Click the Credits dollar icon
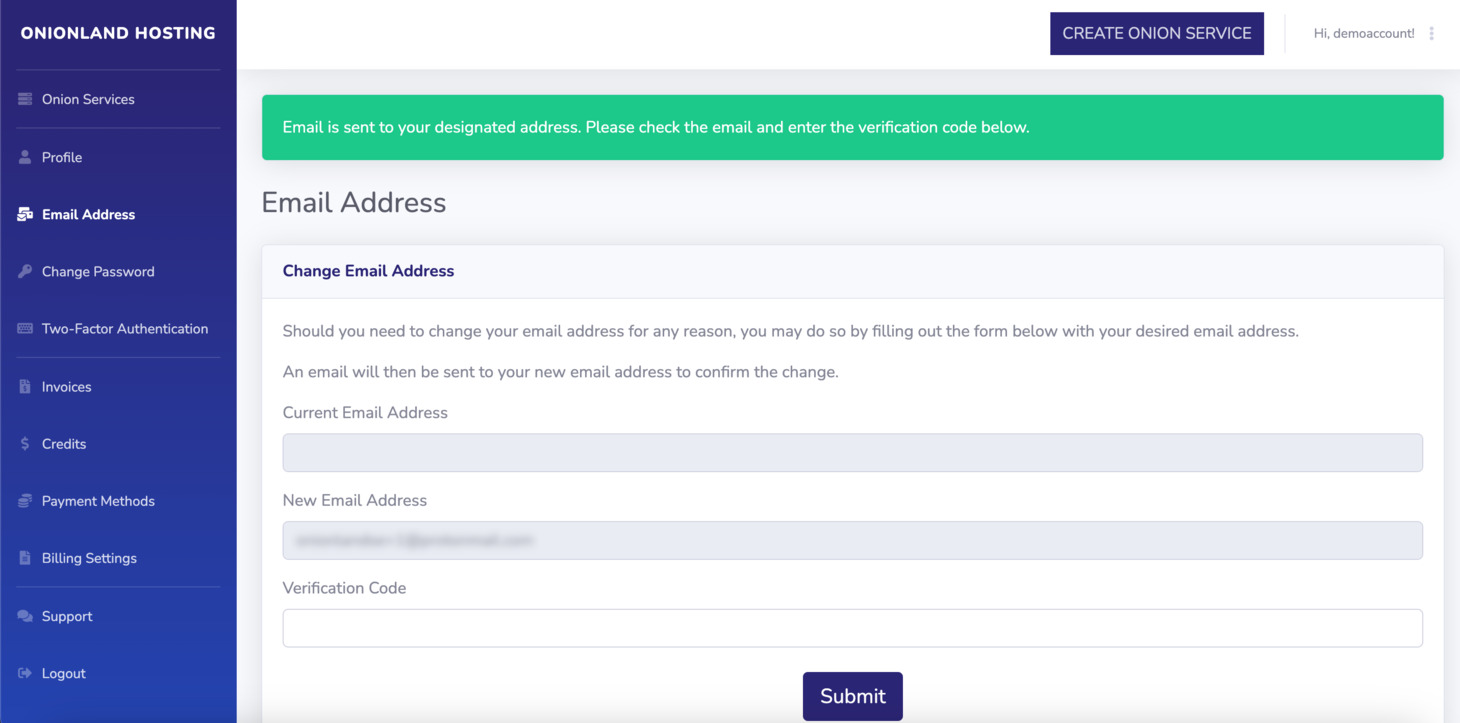Image resolution: width=1460 pixels, height=723 pixels. (x=23, y=443)
